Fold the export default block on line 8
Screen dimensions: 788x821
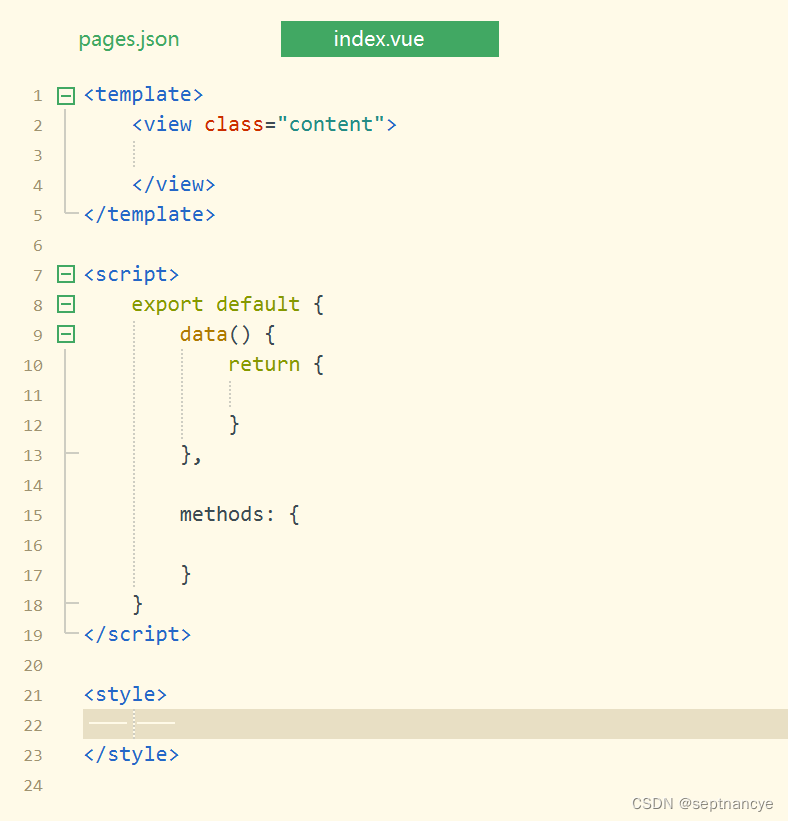coord(66,304)
